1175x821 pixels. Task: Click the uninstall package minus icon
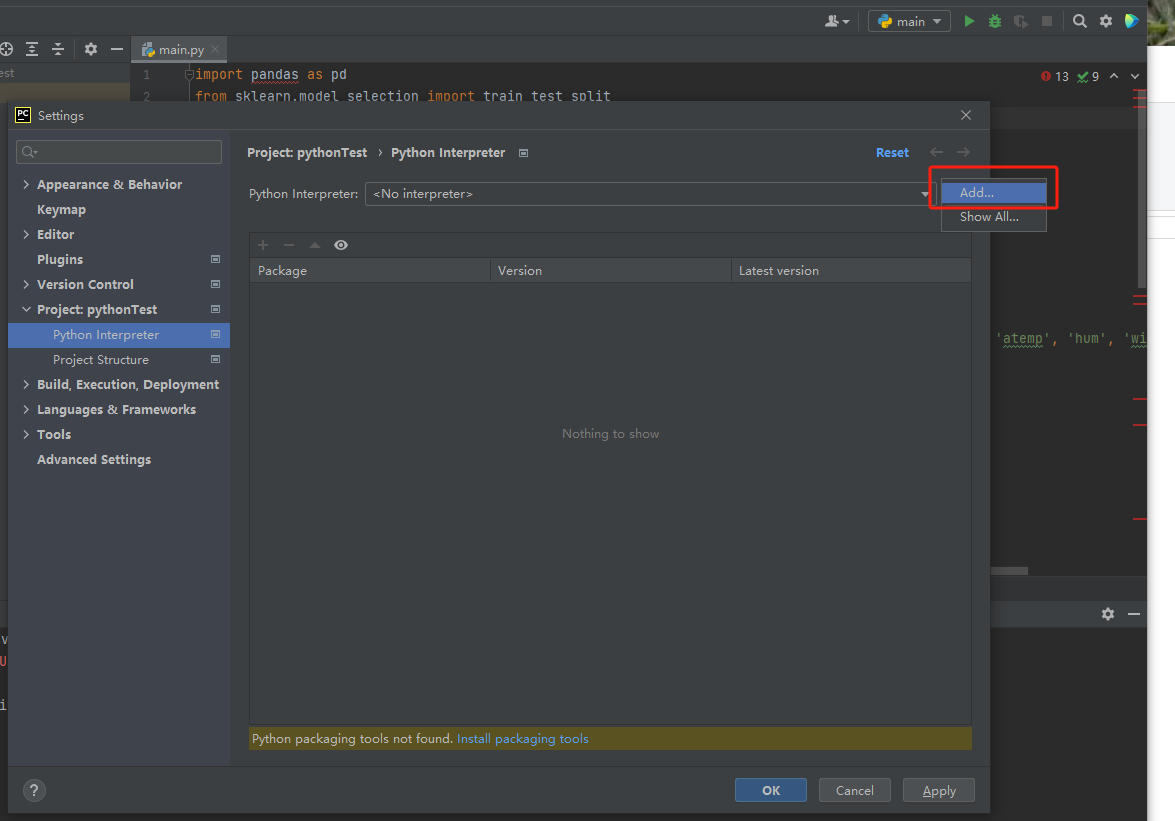[x=289, y=245]
